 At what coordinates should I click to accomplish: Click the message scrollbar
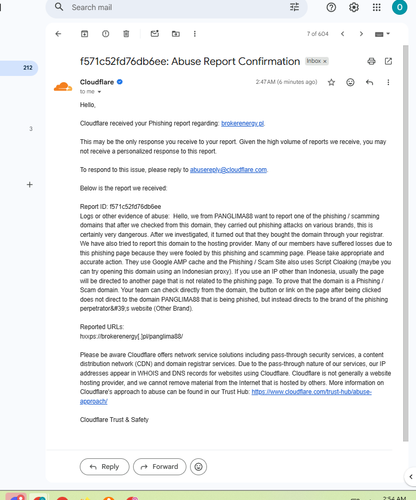[405, 243]
